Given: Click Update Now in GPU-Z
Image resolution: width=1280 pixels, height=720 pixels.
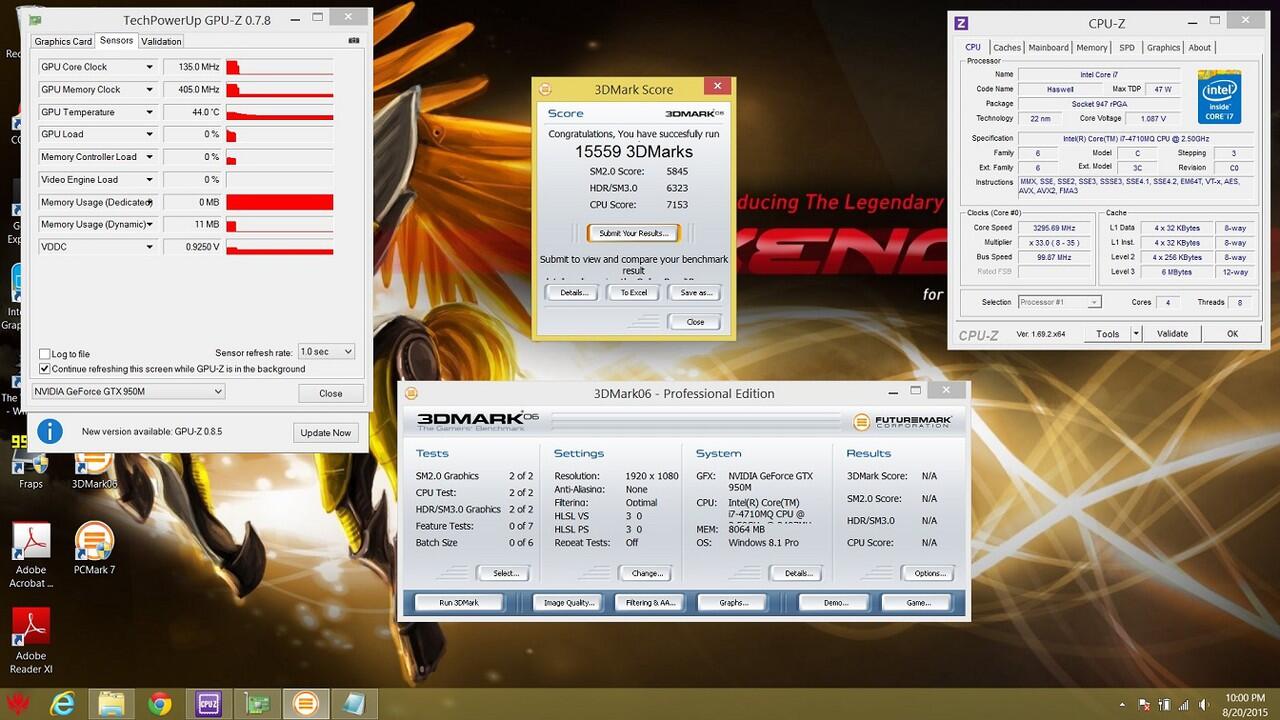Looking at the screenshot, I should point(326,432).
